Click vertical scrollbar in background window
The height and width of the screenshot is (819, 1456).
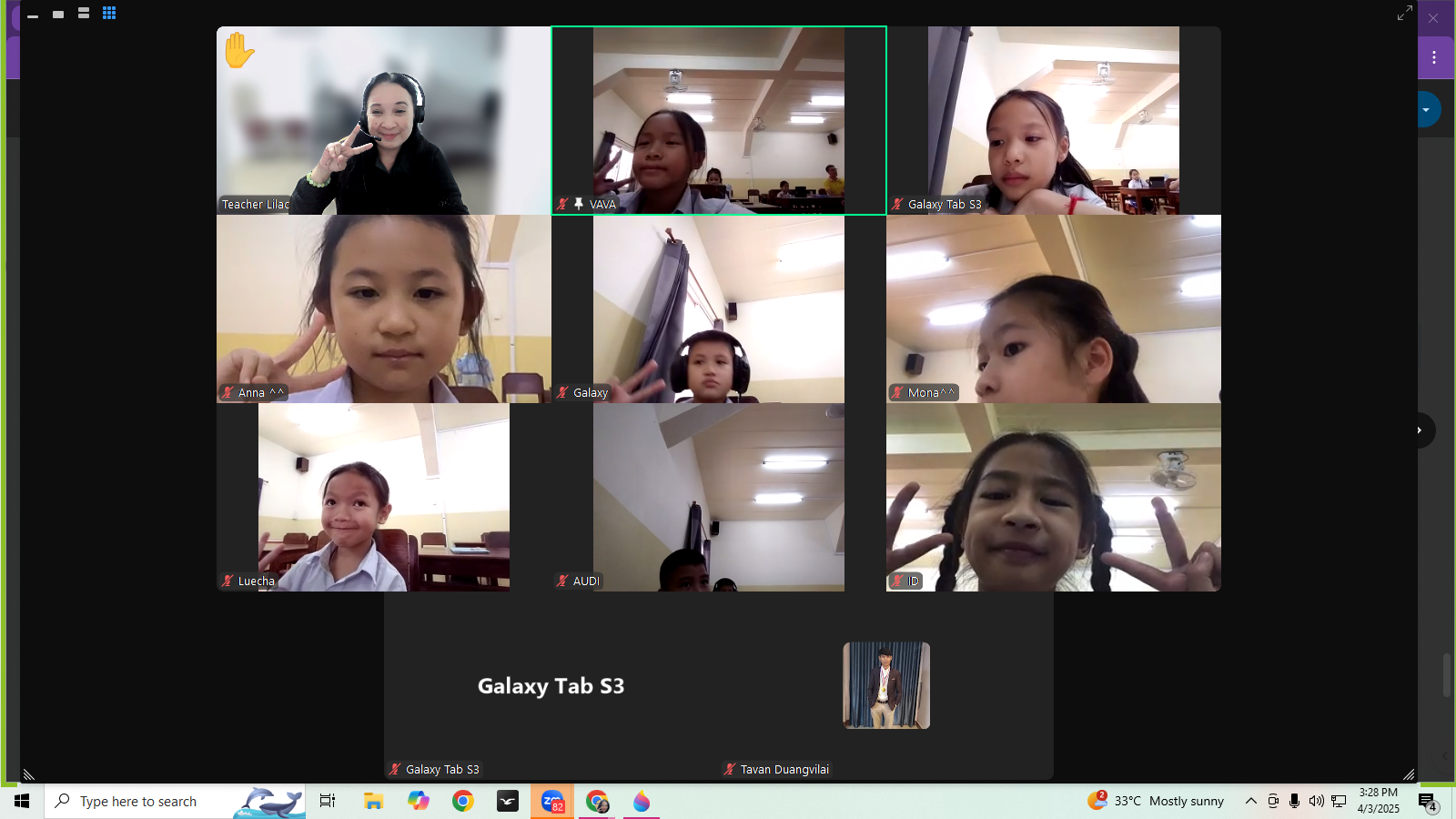pos(1446,675)
